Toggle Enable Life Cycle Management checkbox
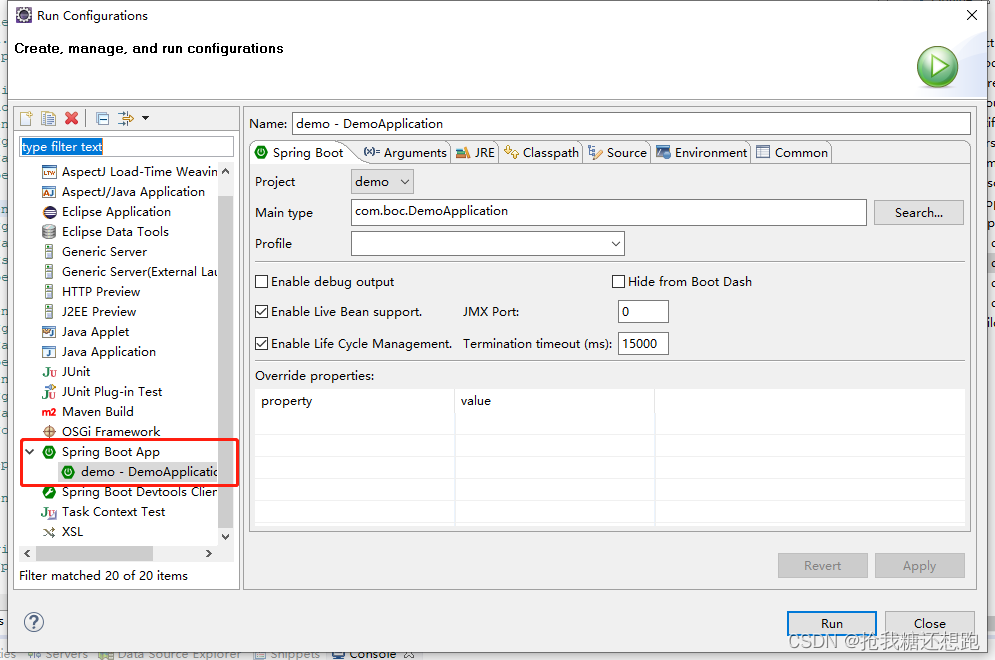This screenshot has width=995, height=660. click(261, 343)
